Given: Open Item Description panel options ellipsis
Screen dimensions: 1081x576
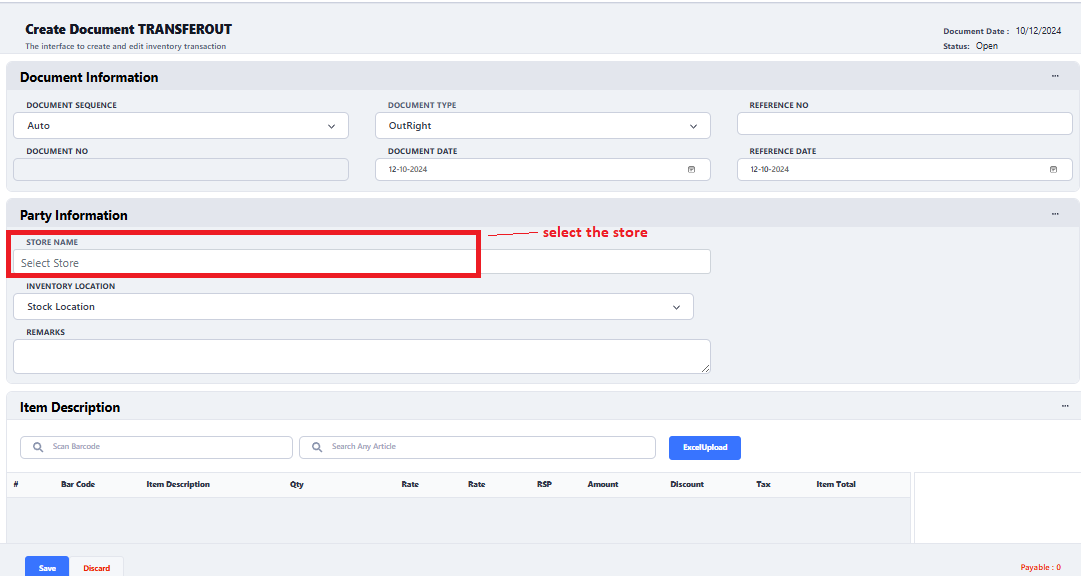Looking at the screenshot, I should pos(1065,407).
